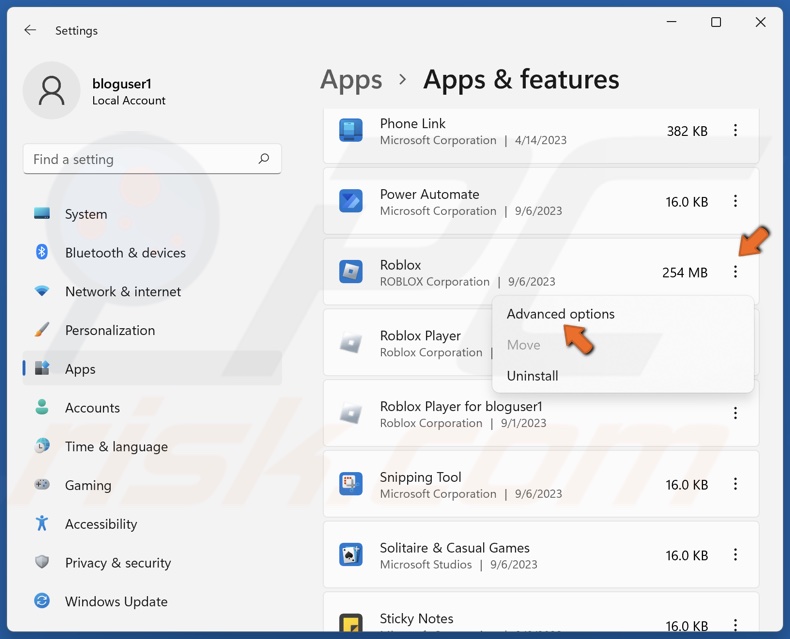Go back with the Settings back arrow

[30, 30]
